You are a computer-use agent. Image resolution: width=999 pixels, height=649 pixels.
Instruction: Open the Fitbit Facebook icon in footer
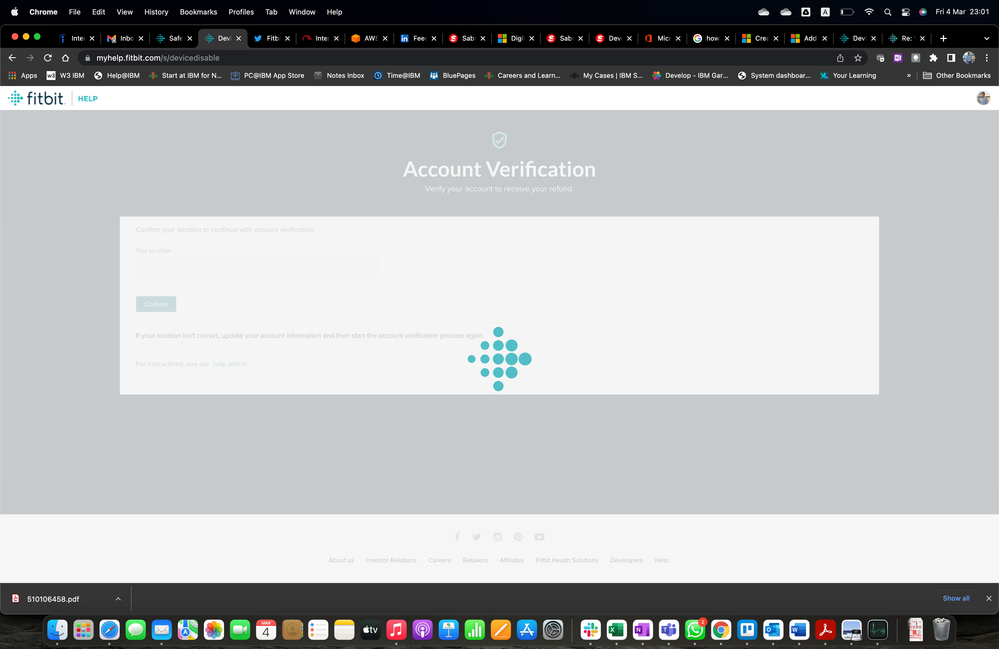[x=457, y=537]
